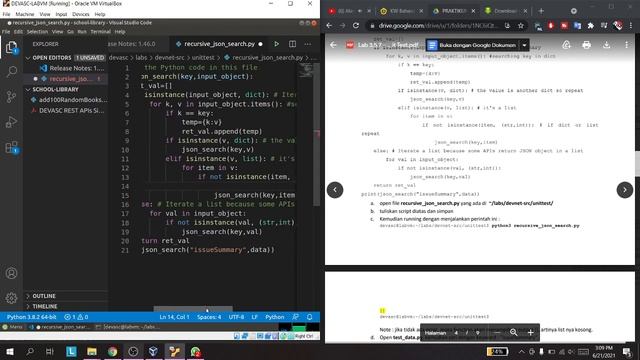Go back in Chrome browser
640x360 pixels.
[329, 25]
